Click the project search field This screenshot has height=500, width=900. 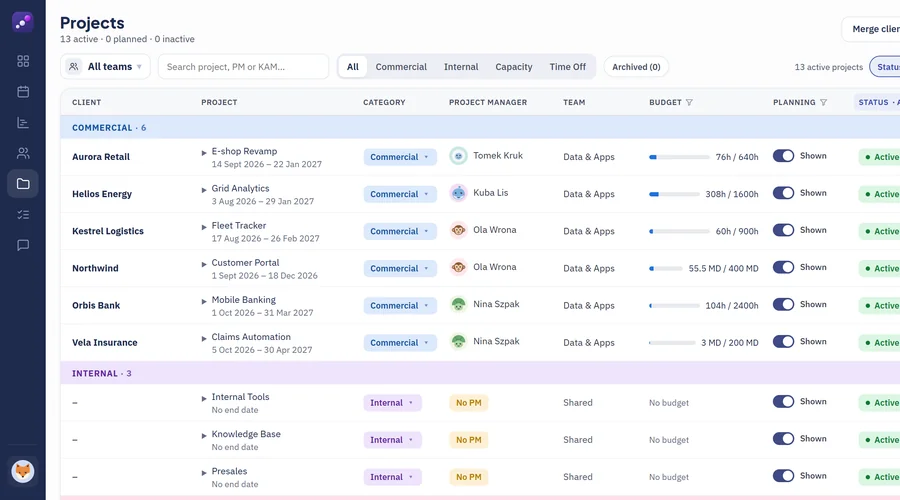click(x=243, y=67)
